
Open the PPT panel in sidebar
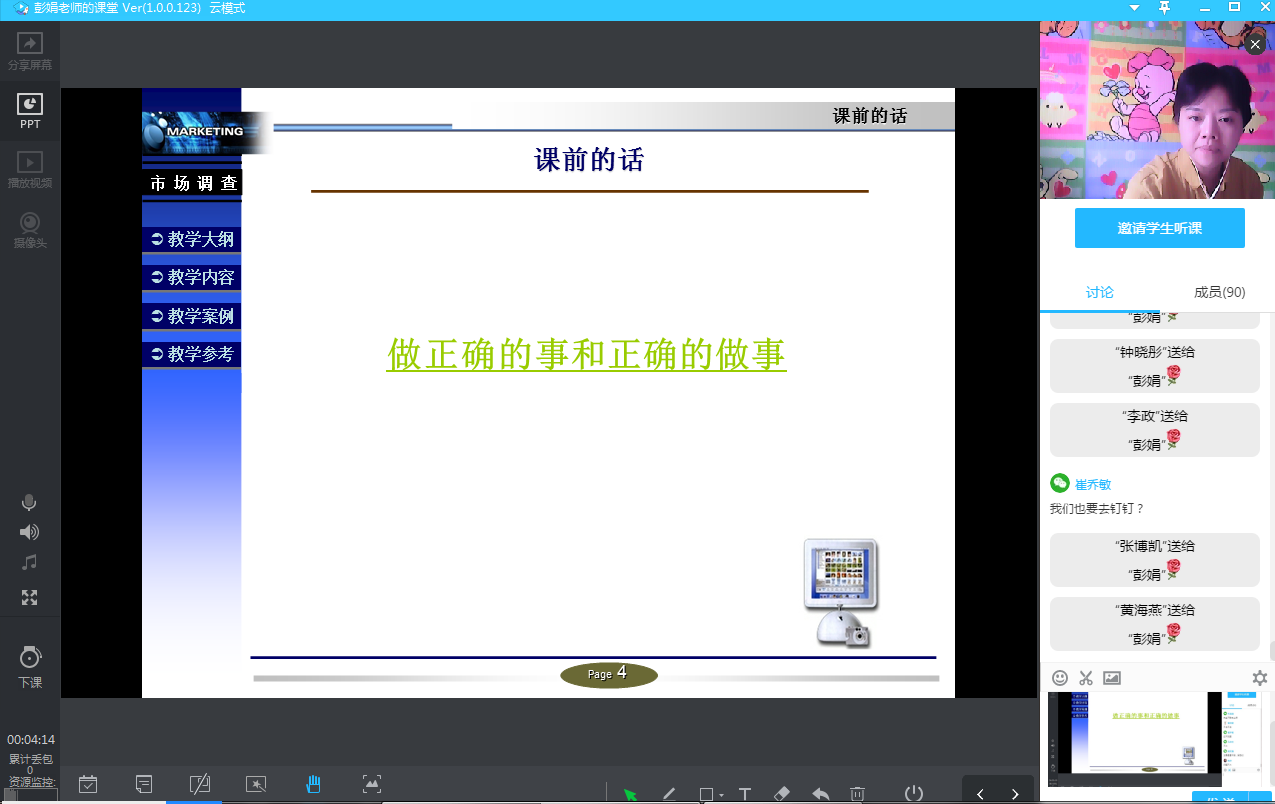point(30,111)
